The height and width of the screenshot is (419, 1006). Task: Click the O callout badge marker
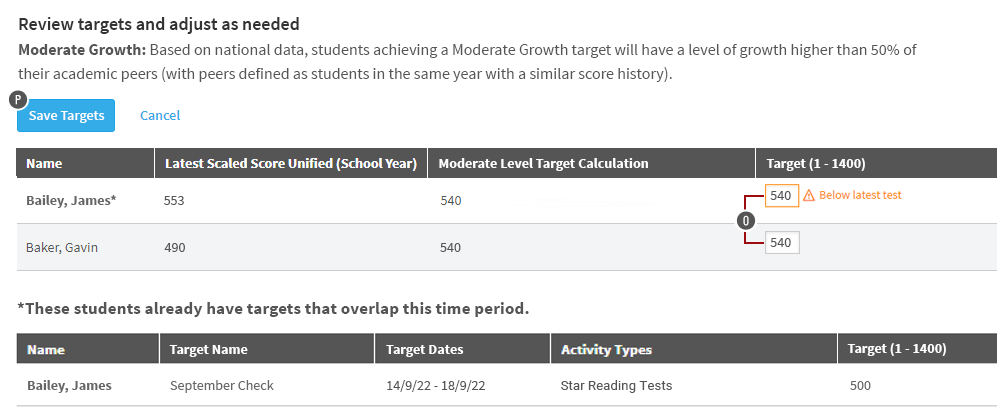746,221
